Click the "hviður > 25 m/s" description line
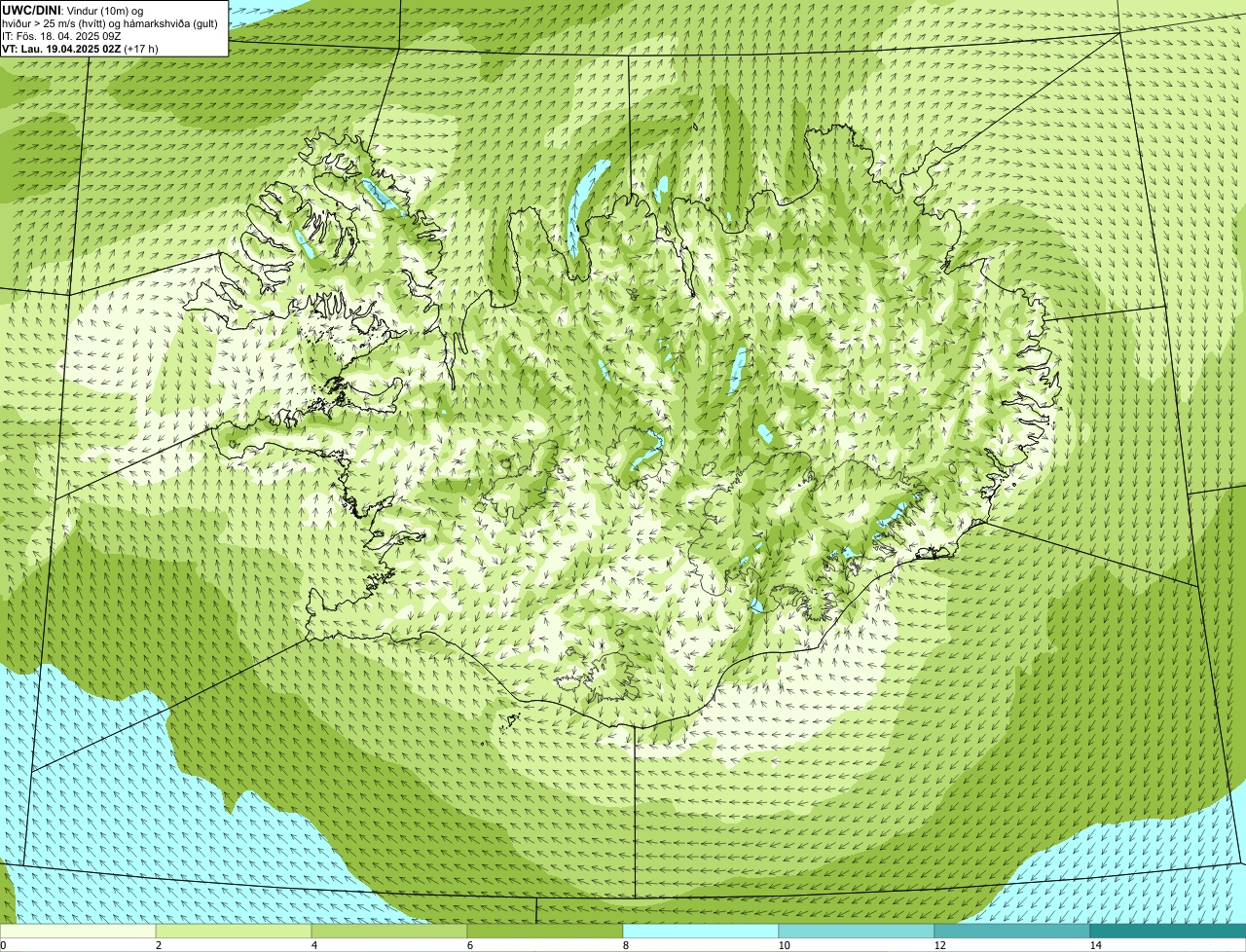 click(110, 23)
